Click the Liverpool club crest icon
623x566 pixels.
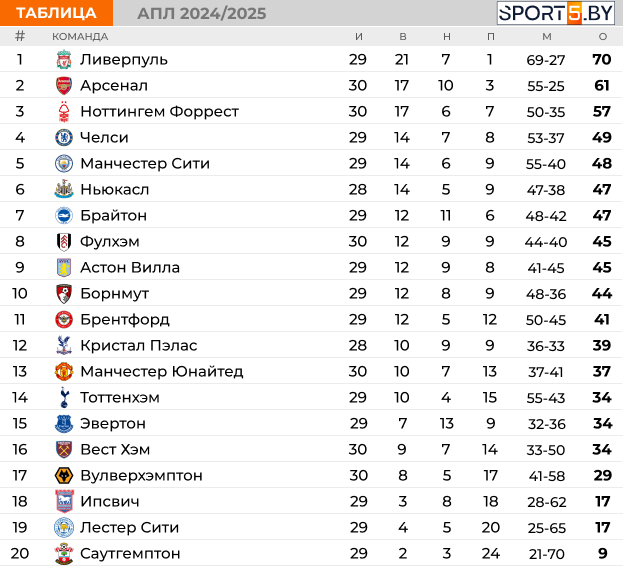coord(64,60)
